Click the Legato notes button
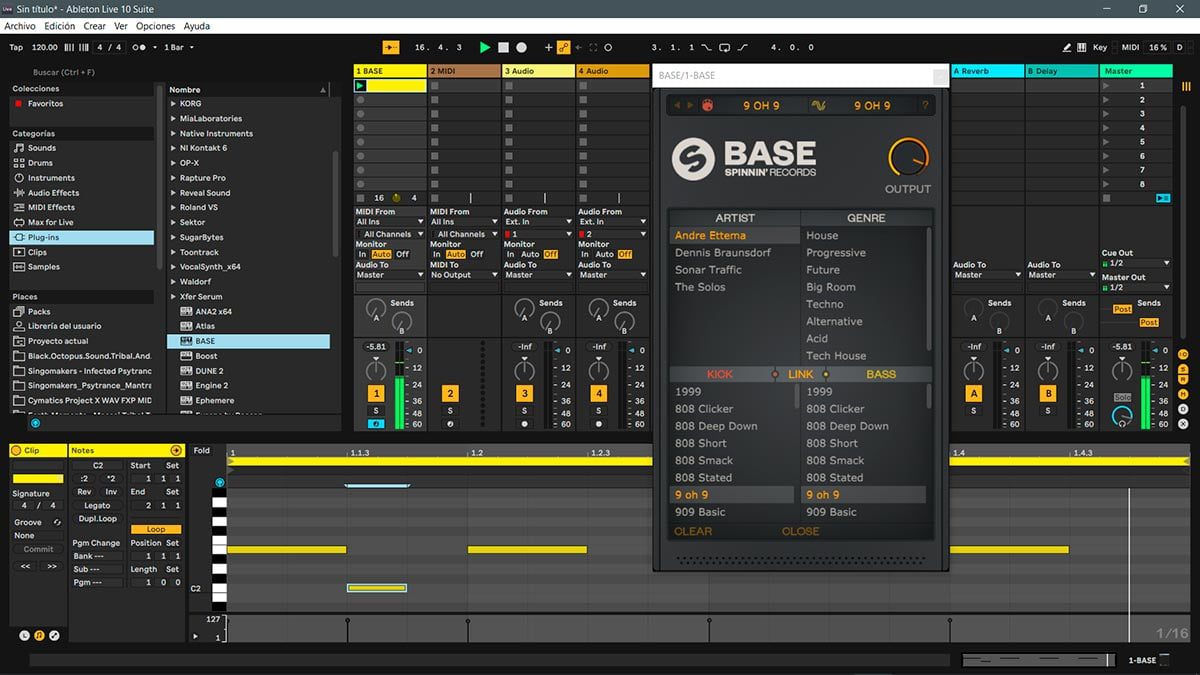Image resolution: width=1200 pixels, height=675 pixels. click(x=97, y=506)
